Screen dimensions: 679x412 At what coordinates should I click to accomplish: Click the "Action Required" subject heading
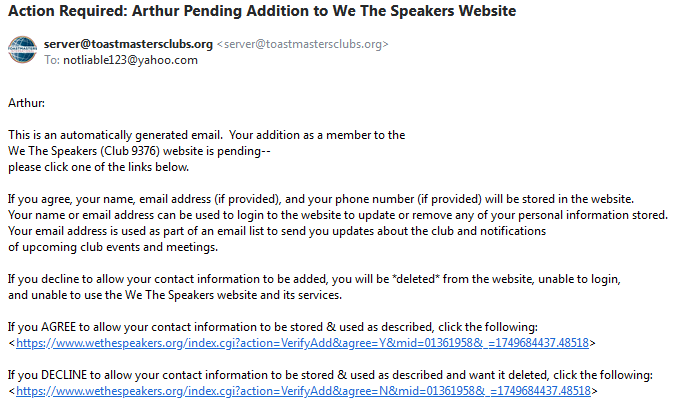pos(262,12)
